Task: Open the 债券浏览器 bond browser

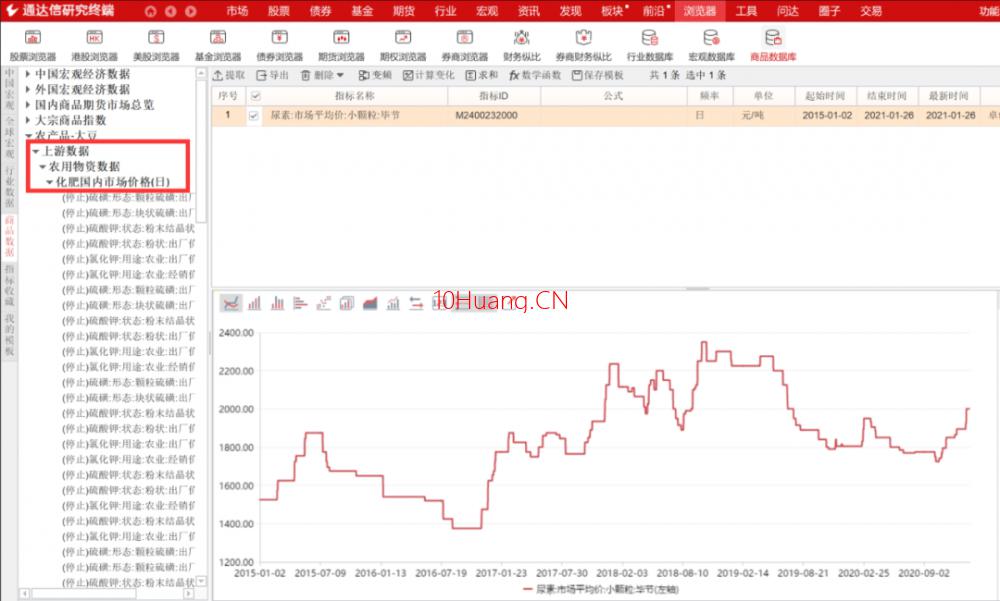Action: [x=279, y=45]
